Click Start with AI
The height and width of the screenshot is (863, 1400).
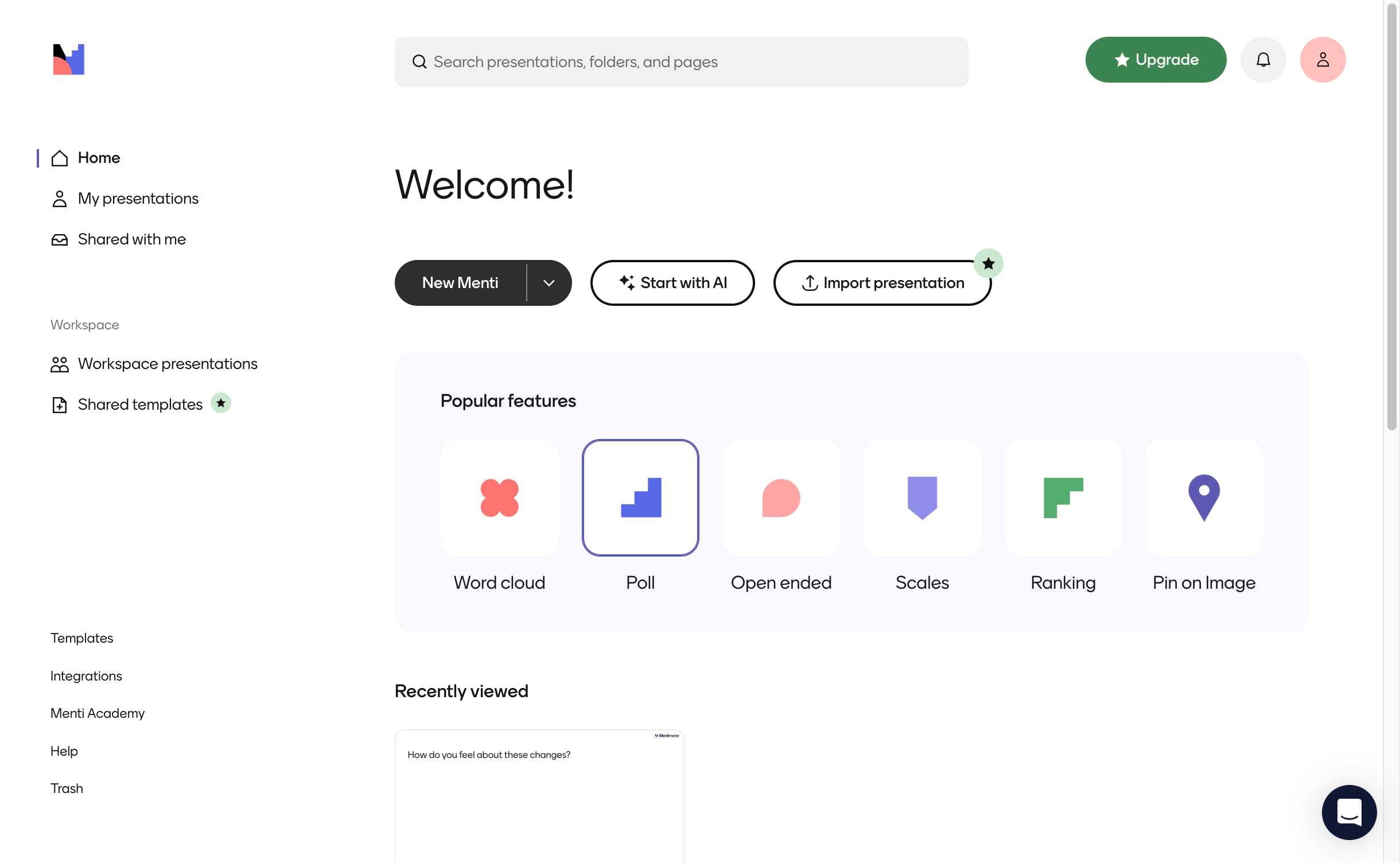point(672,283)
